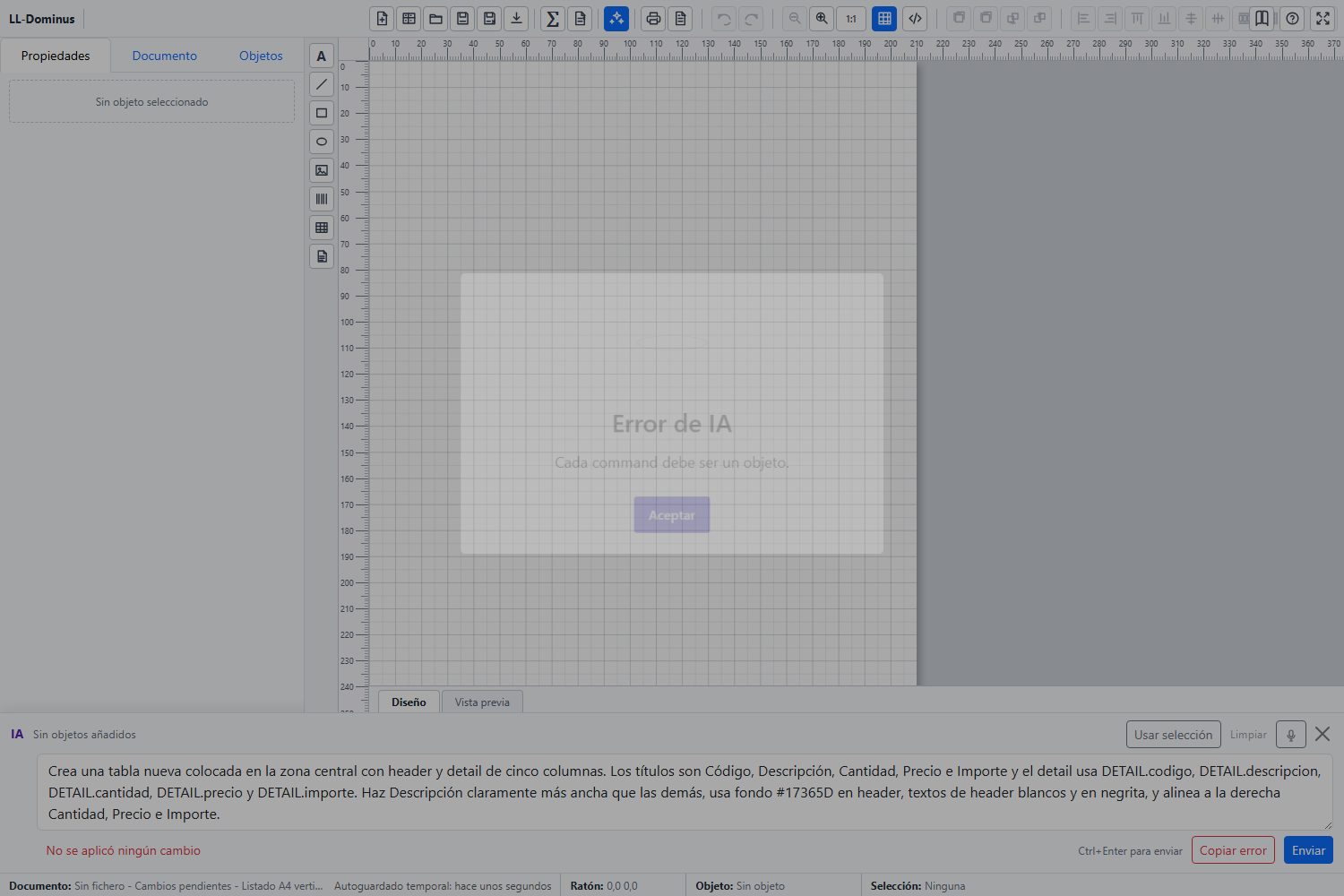Open the sigma formulas tool
Screen dimensions: 1344x896
(554, 19)
